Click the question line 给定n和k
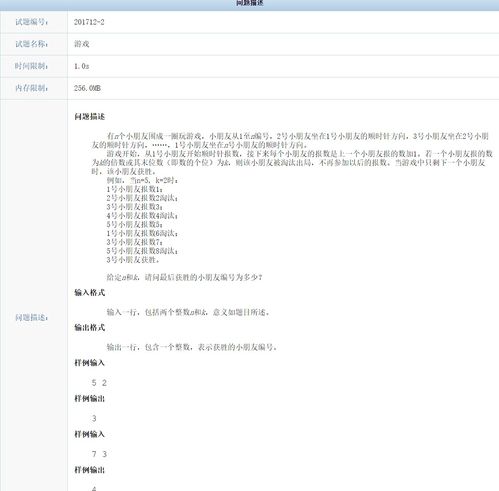 point(184,277)
